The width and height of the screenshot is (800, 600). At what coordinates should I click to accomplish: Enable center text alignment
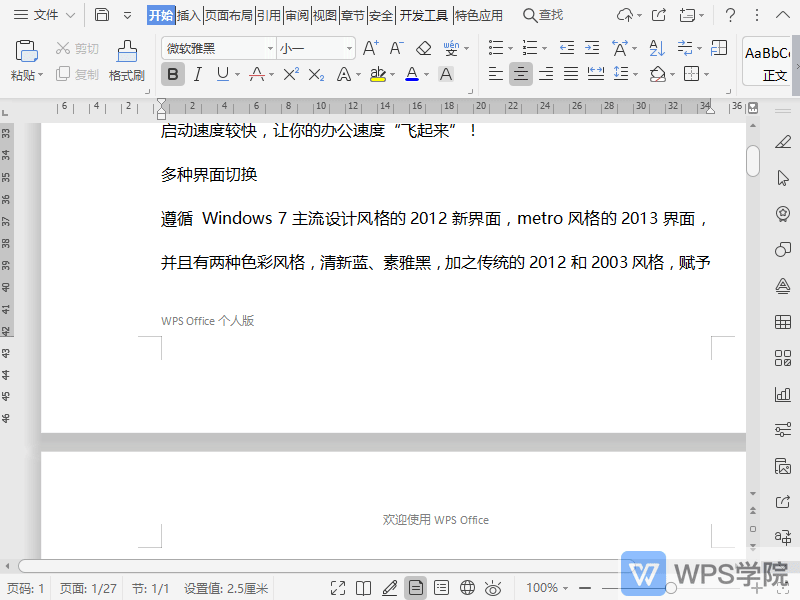point(521,73)
